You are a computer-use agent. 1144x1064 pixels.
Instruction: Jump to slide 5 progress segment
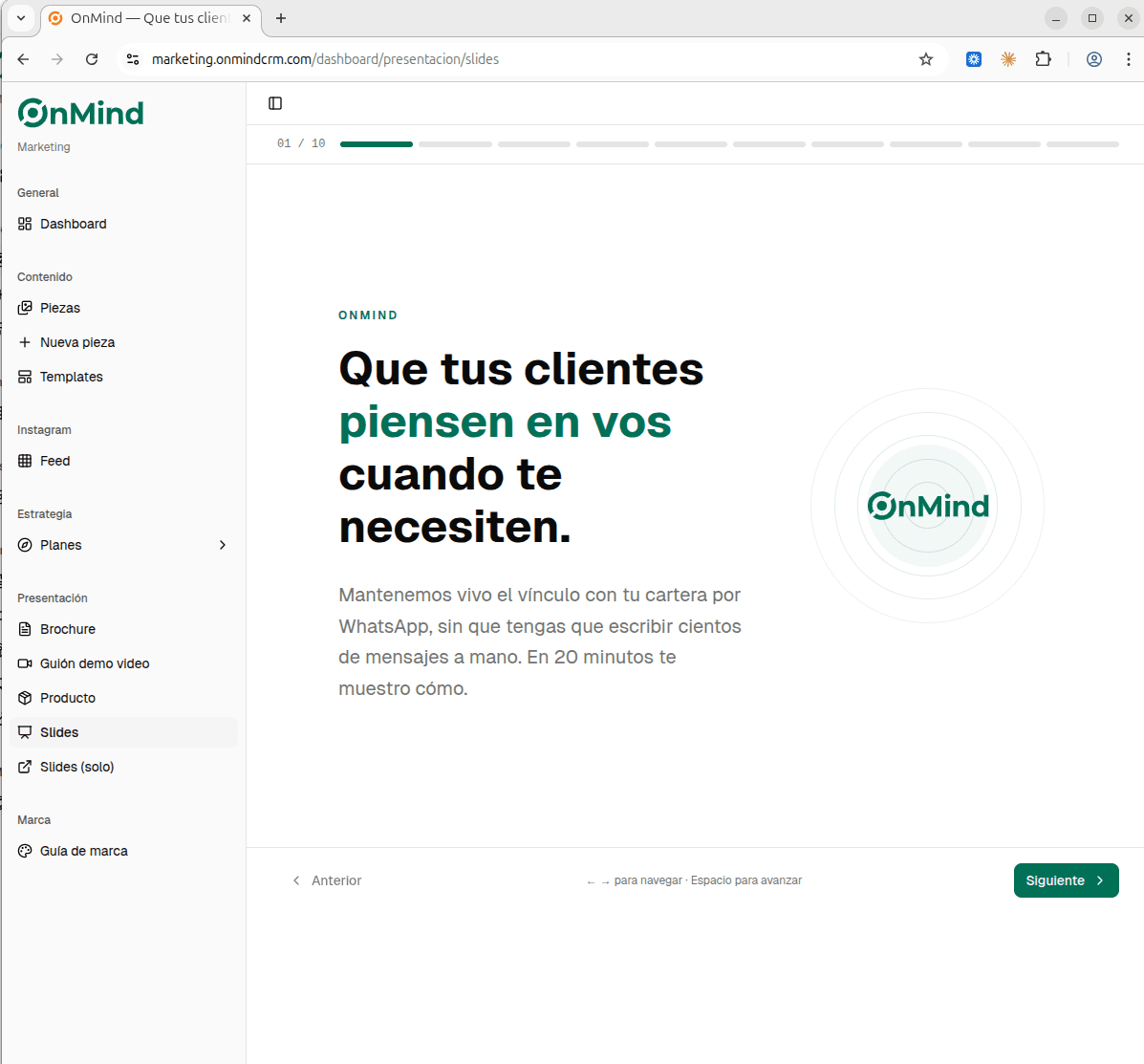click(691, 144)
